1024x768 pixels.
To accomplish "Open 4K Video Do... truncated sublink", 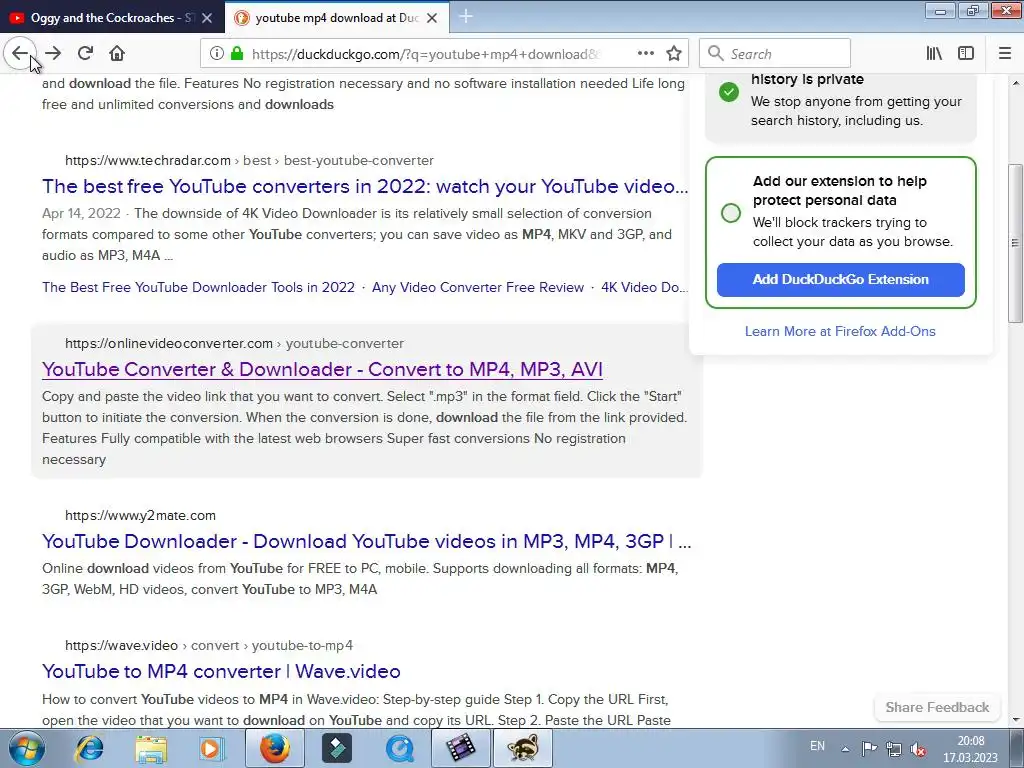I will [645, 287].
